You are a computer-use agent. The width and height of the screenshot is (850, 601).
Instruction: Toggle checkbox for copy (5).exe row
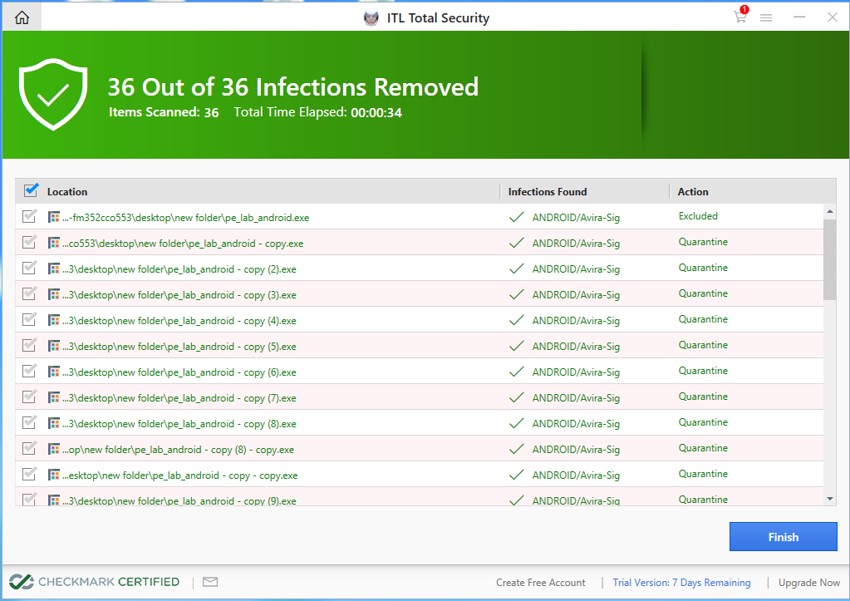29,345
